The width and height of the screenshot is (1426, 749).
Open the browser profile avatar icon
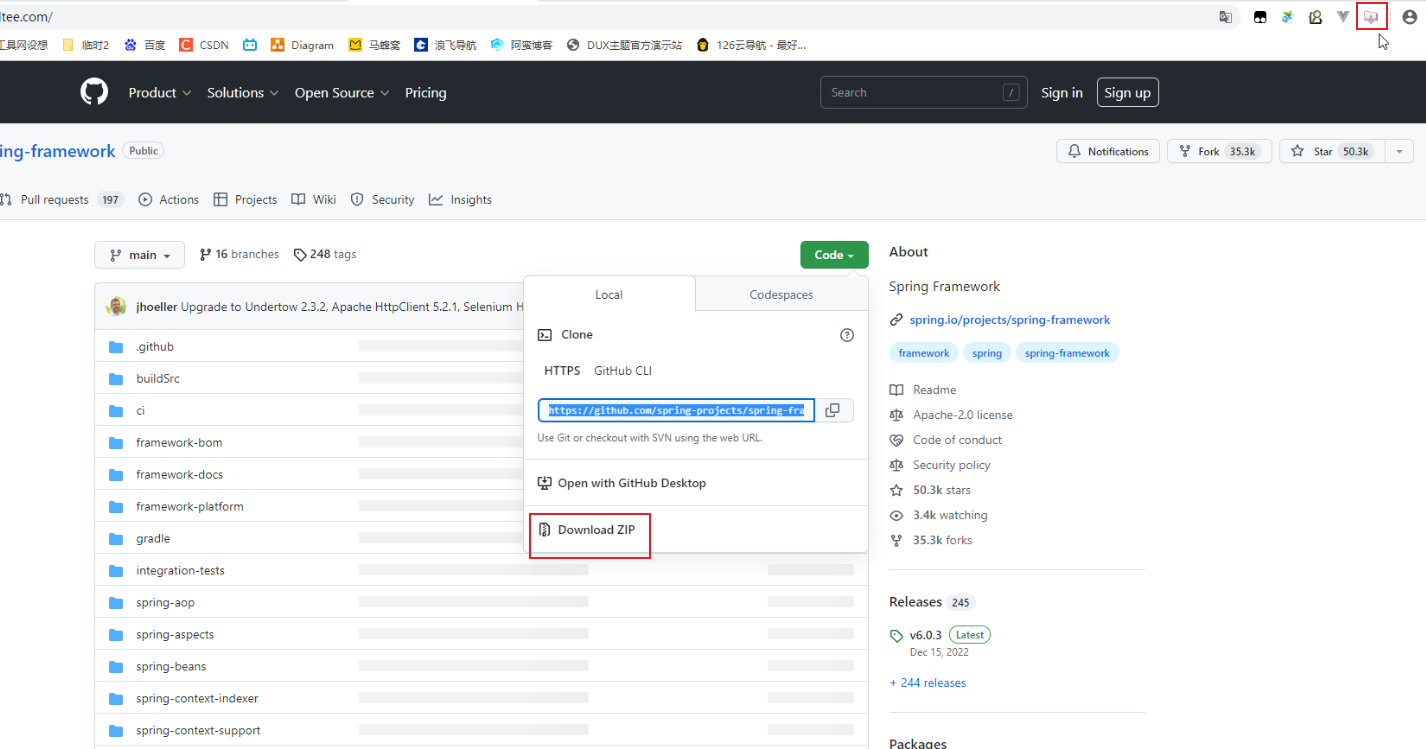[x=1409, y=17]
